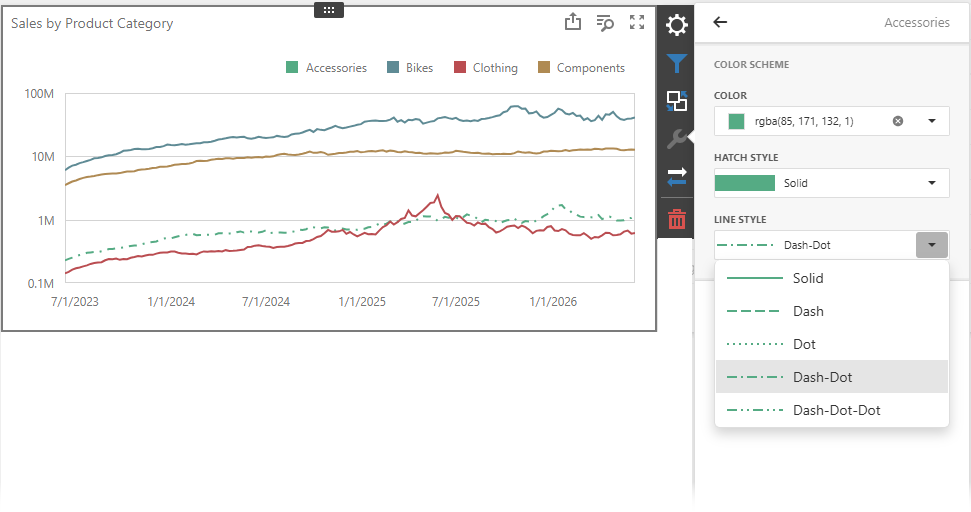Open the Hatch Style Solid combo box

831,183
